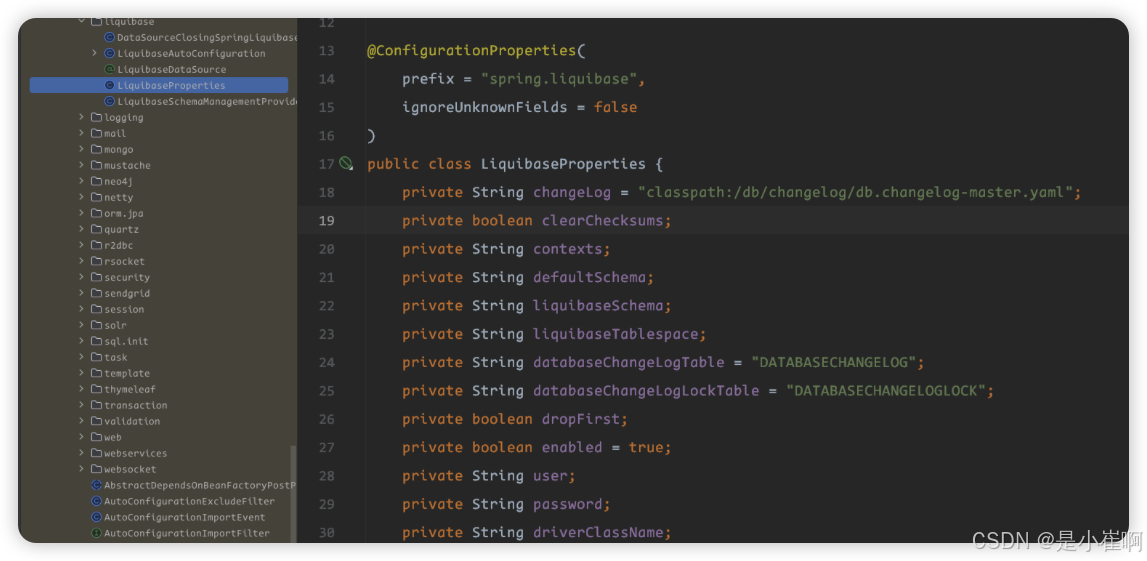Click the dropFirst field

[x=582, y=419]
